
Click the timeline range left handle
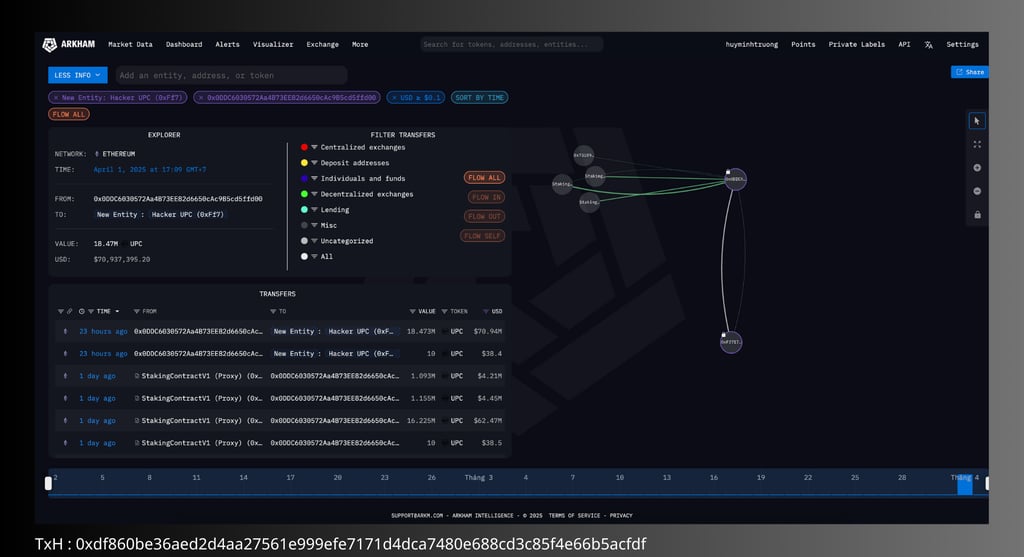[x=48, y=483]
